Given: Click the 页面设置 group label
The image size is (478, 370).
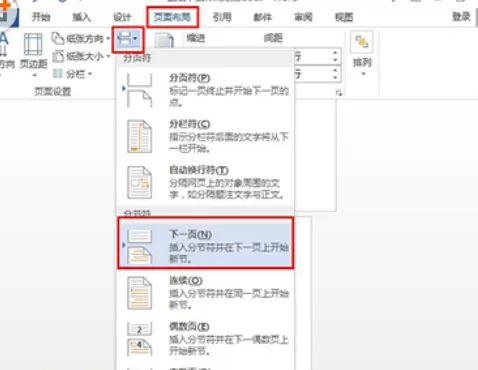Looking at the screenshot, I should (x=53, y=91).
